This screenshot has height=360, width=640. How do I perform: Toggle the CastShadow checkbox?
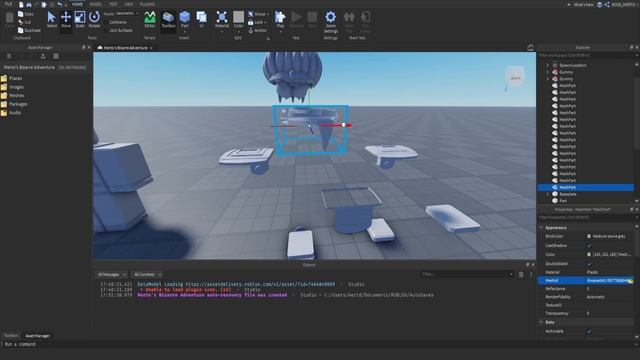(589, 245)
